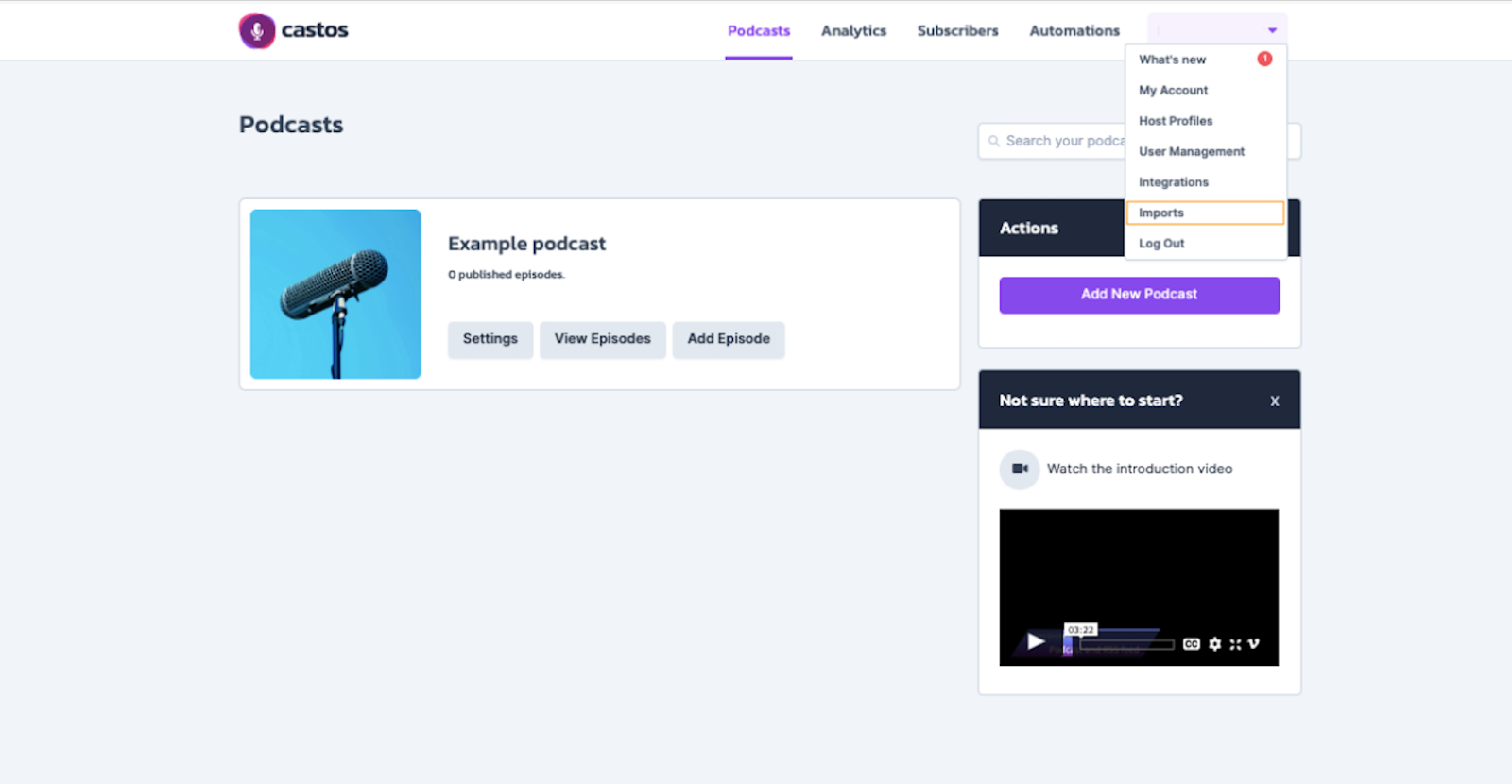
Task: Select Integrations from the menu
Action: pyautogui.click(x=1174, y=182)
